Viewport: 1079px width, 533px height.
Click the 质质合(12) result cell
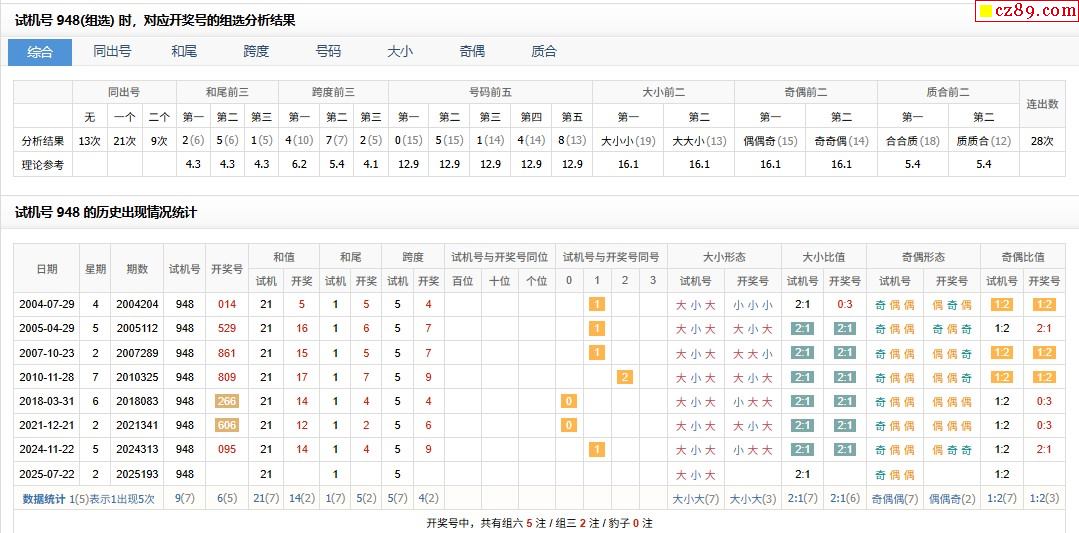tap(983, 141)
